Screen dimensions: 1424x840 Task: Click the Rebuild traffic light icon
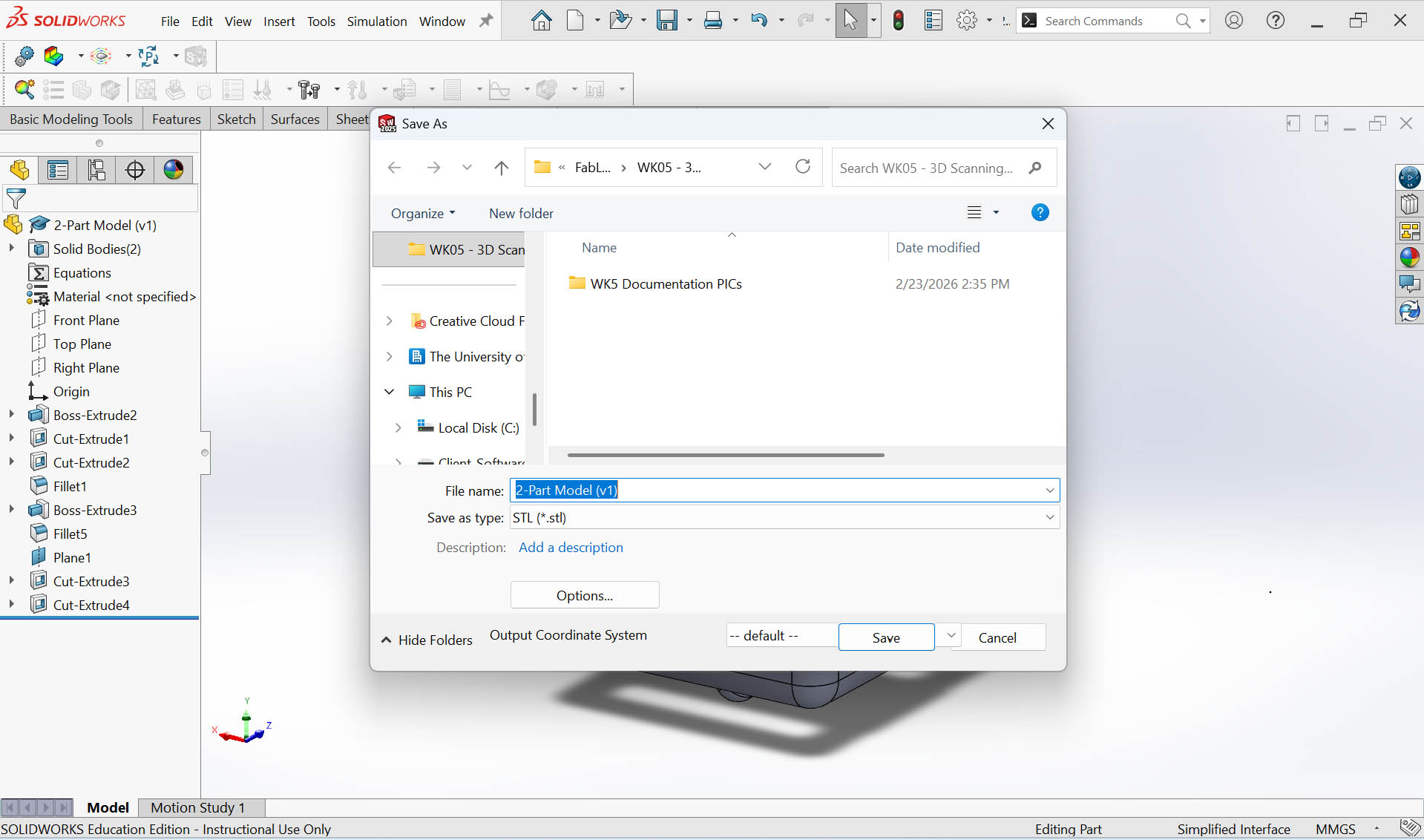click(898, 21)
